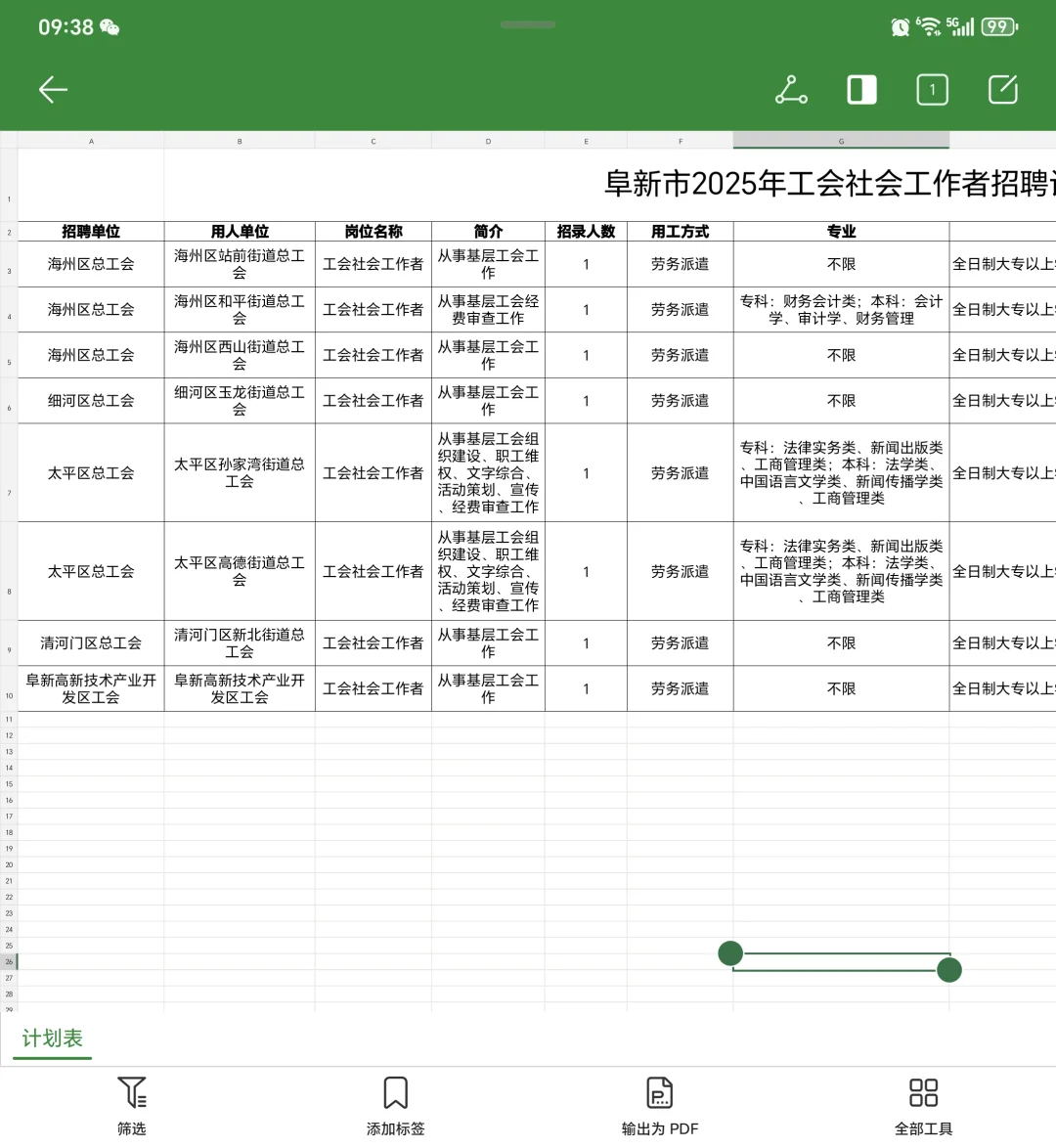
Task: Select cell 清河门区新北街道总工会
Action: [240, 642]
